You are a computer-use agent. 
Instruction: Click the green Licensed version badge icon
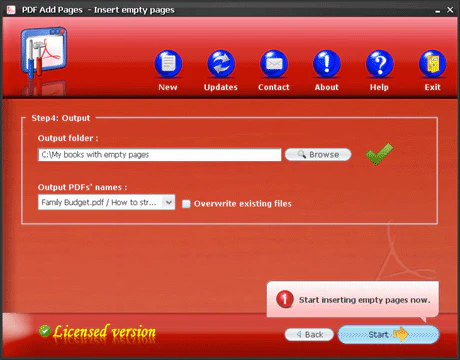[44, 331]
